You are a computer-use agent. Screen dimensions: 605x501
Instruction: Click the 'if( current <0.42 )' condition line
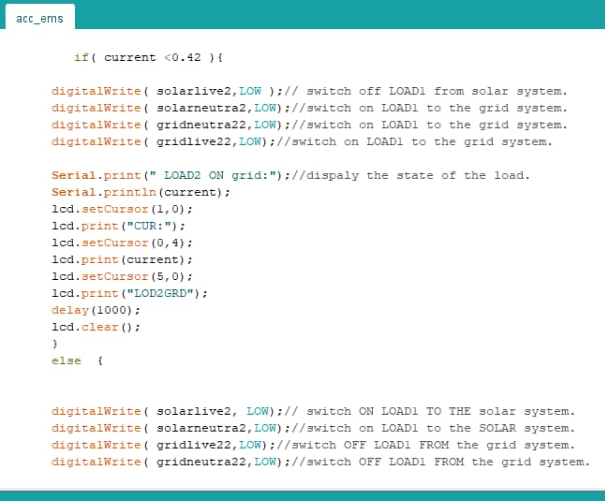click(148, 58)
